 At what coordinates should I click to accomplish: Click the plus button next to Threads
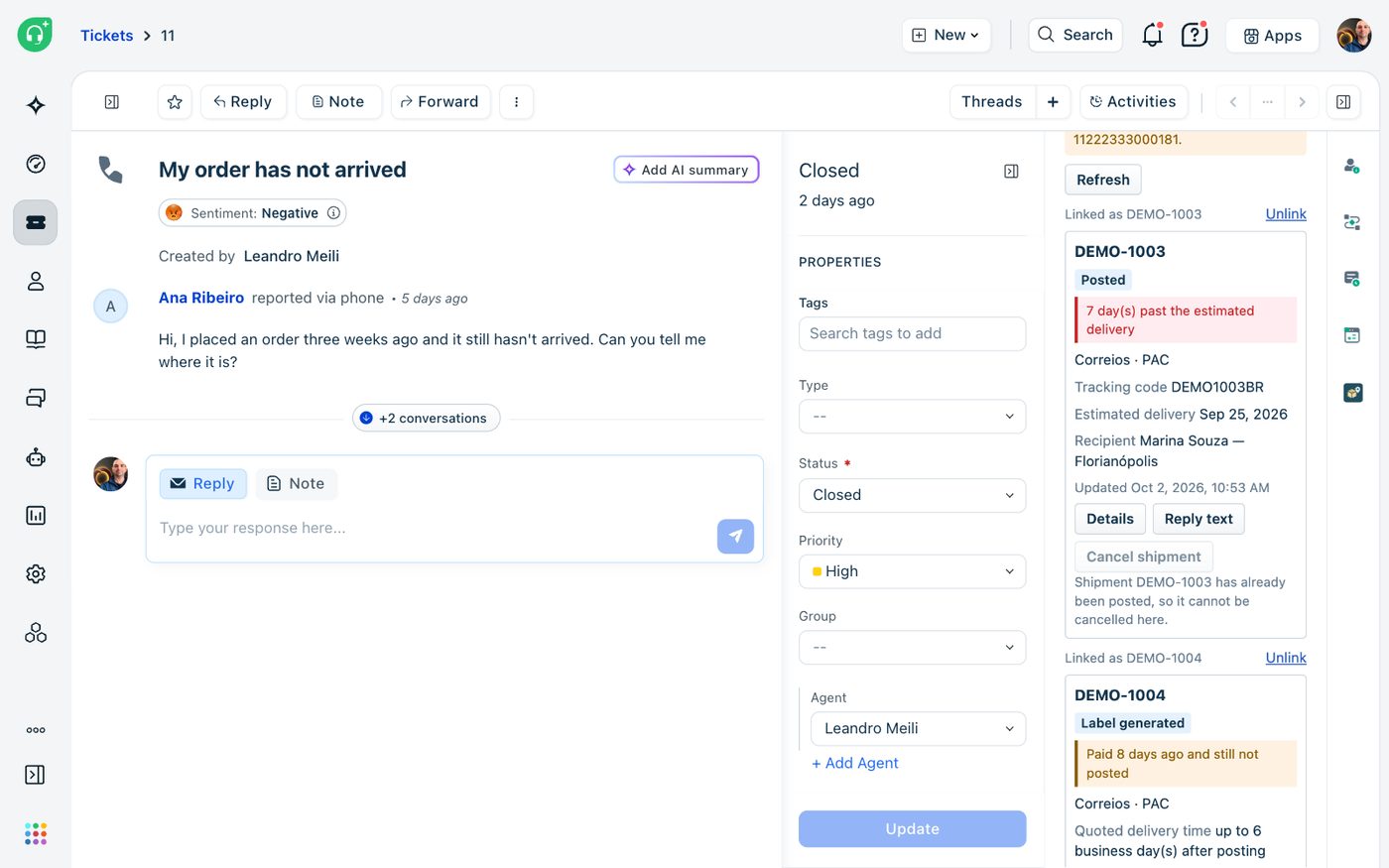coord(1053,101)
